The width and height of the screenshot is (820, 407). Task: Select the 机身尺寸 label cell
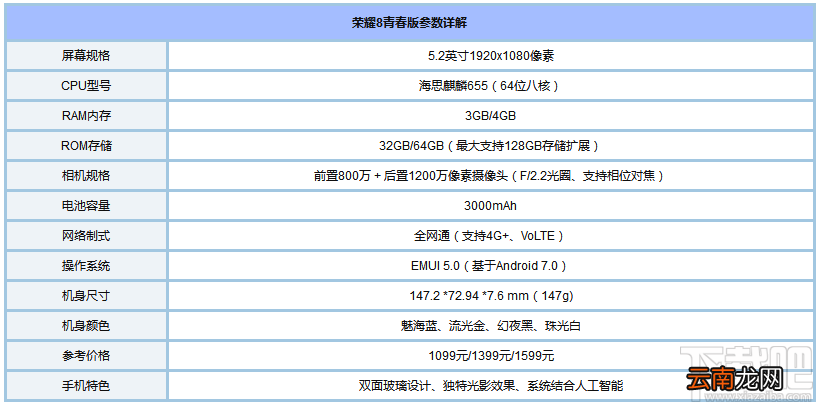[x=86, y=296]
